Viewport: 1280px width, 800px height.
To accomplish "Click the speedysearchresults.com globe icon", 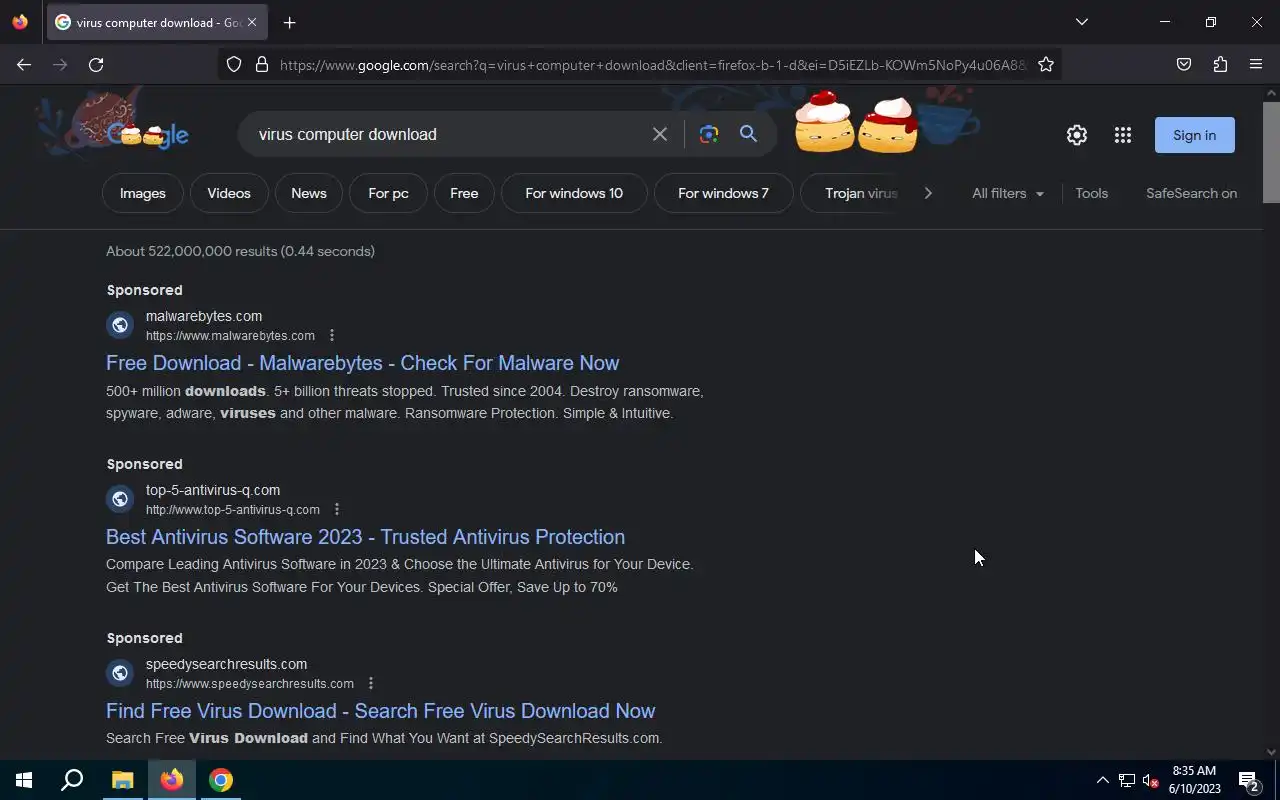I will [120, 673].
